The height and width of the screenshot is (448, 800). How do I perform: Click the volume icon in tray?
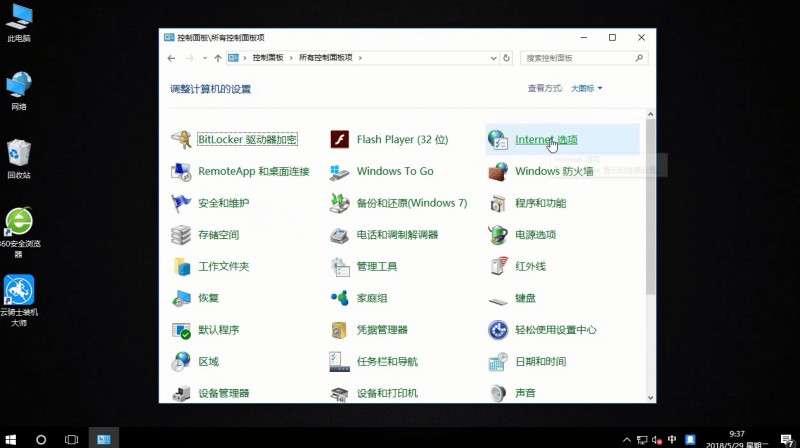tap(657, 439)
